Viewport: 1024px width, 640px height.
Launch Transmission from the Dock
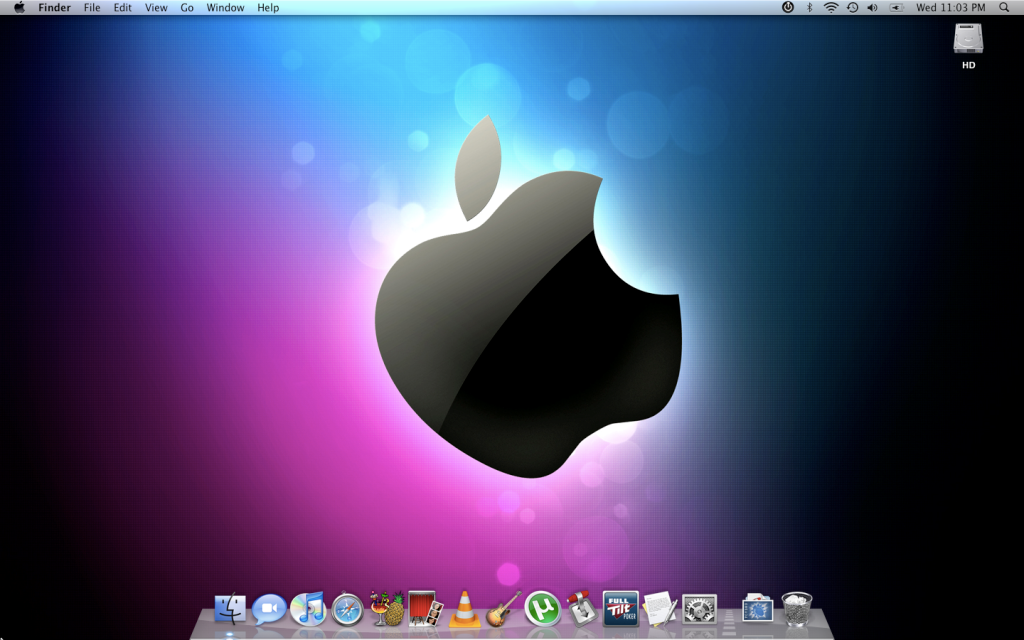click(x=581, y=609)
